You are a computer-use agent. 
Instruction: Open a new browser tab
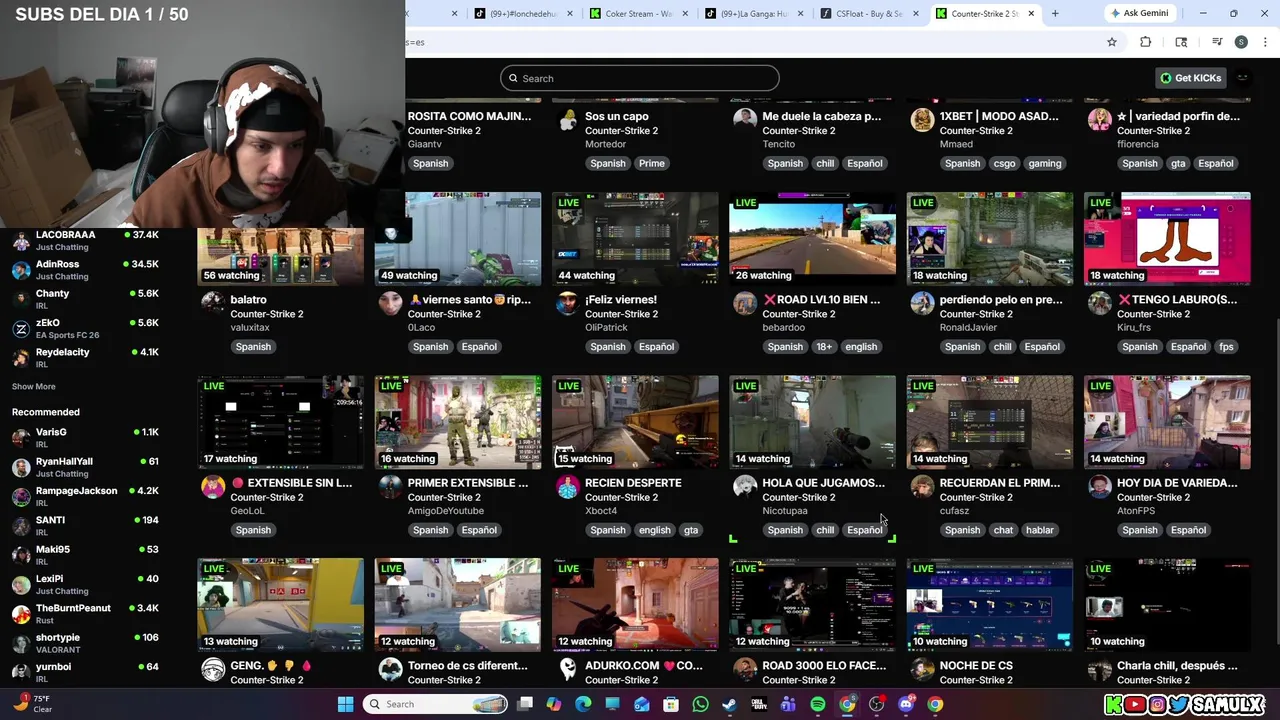point(1055,13)
